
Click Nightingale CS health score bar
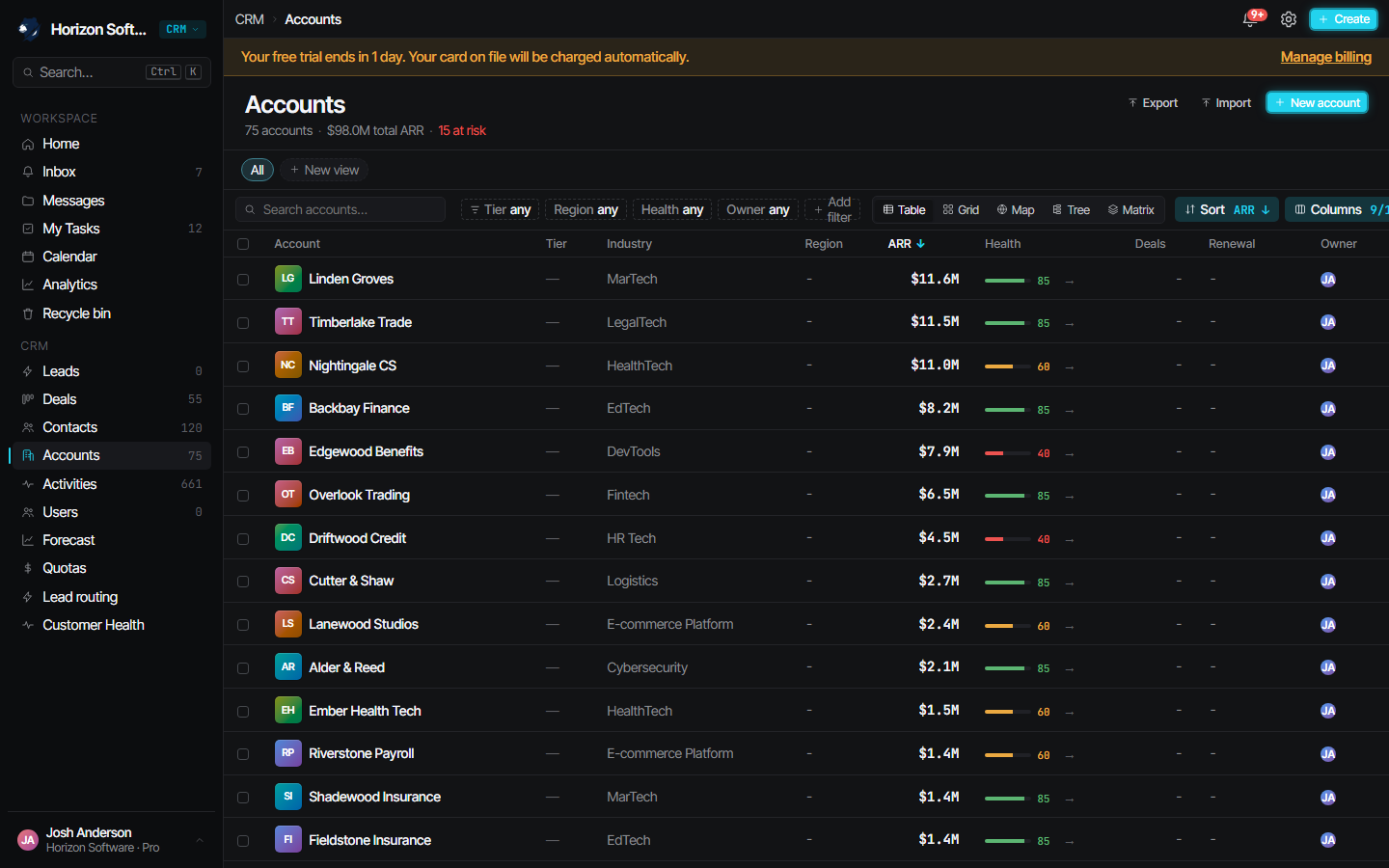click(x=1004, y=366)
